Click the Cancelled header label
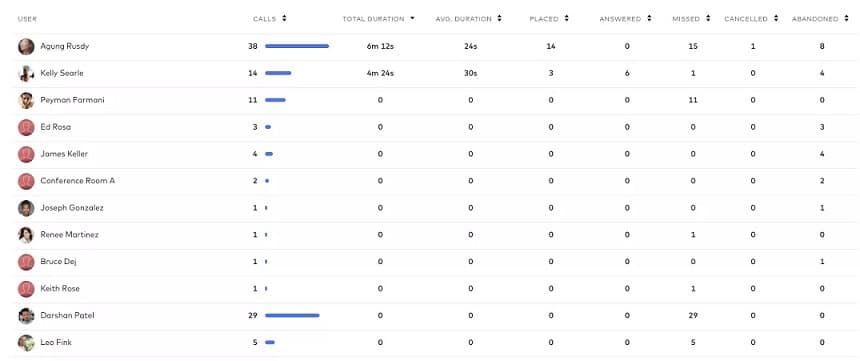This screenshot has height=361, width=860. 746,19
